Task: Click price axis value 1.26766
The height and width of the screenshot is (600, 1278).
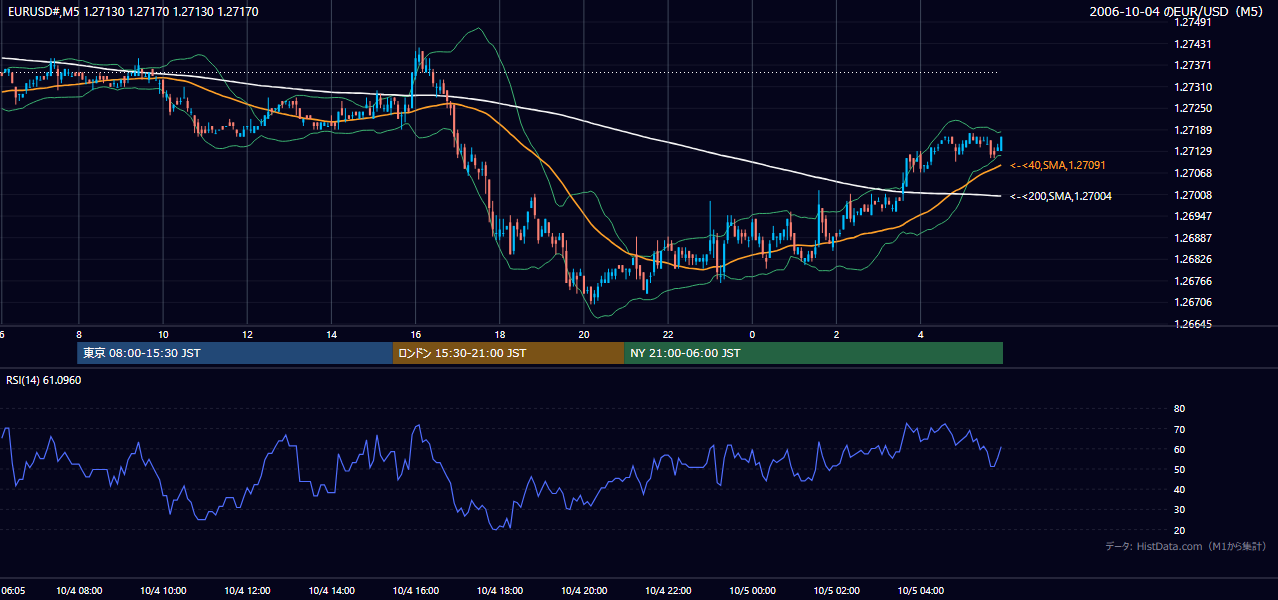Action: [x=1193, y=281]
